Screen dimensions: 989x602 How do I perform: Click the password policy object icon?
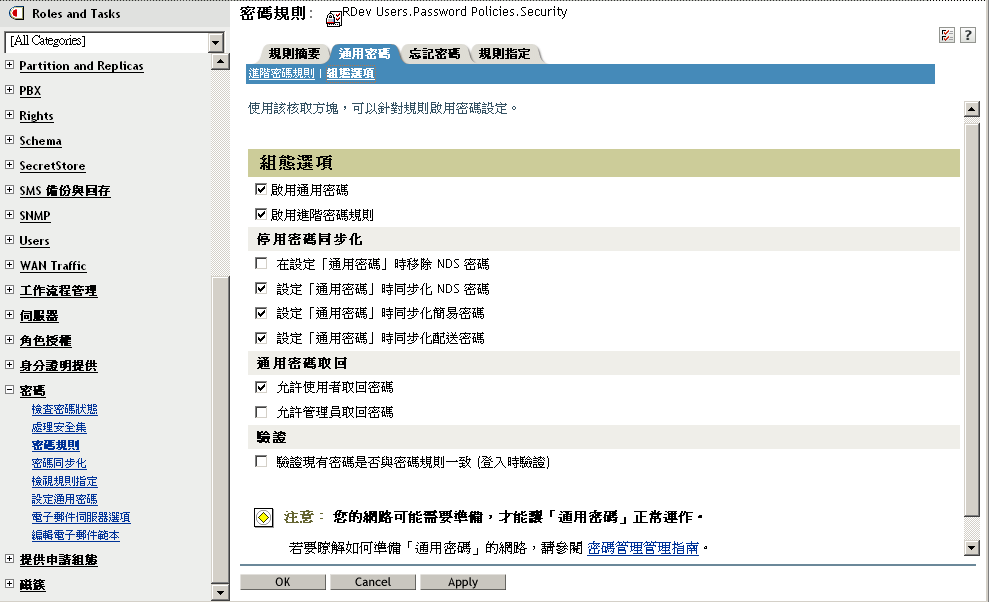tap(334, 19)
